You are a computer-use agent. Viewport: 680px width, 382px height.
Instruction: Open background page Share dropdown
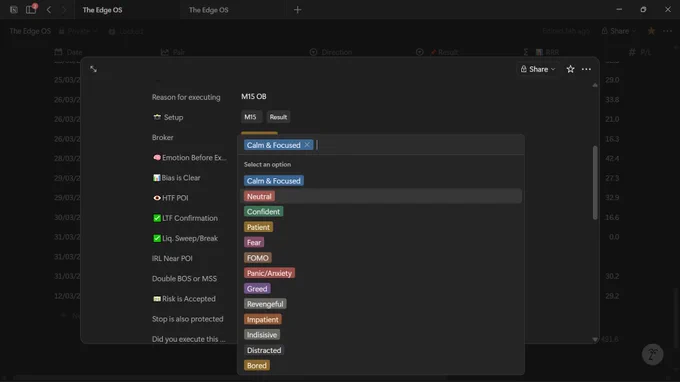point(619,31)
